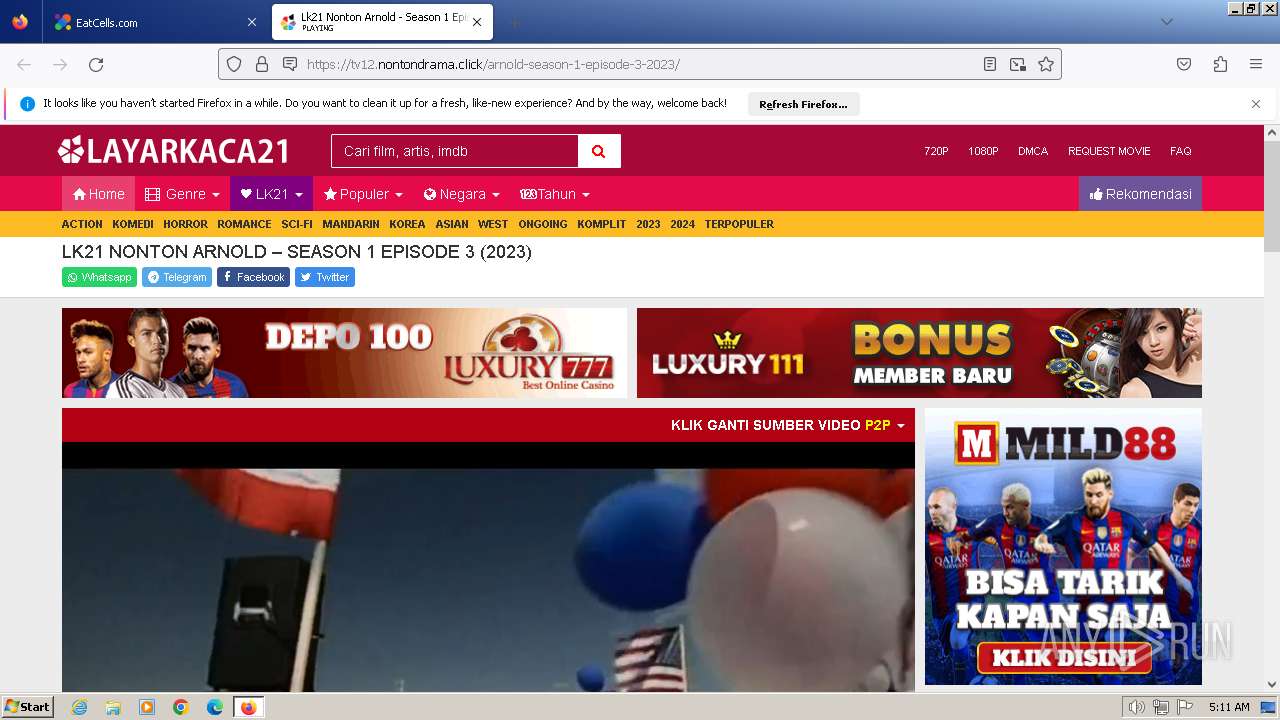Expand the Negara dropdown menu
The width and height of the screenshot is (1280, 720).
tap(462, 194)
